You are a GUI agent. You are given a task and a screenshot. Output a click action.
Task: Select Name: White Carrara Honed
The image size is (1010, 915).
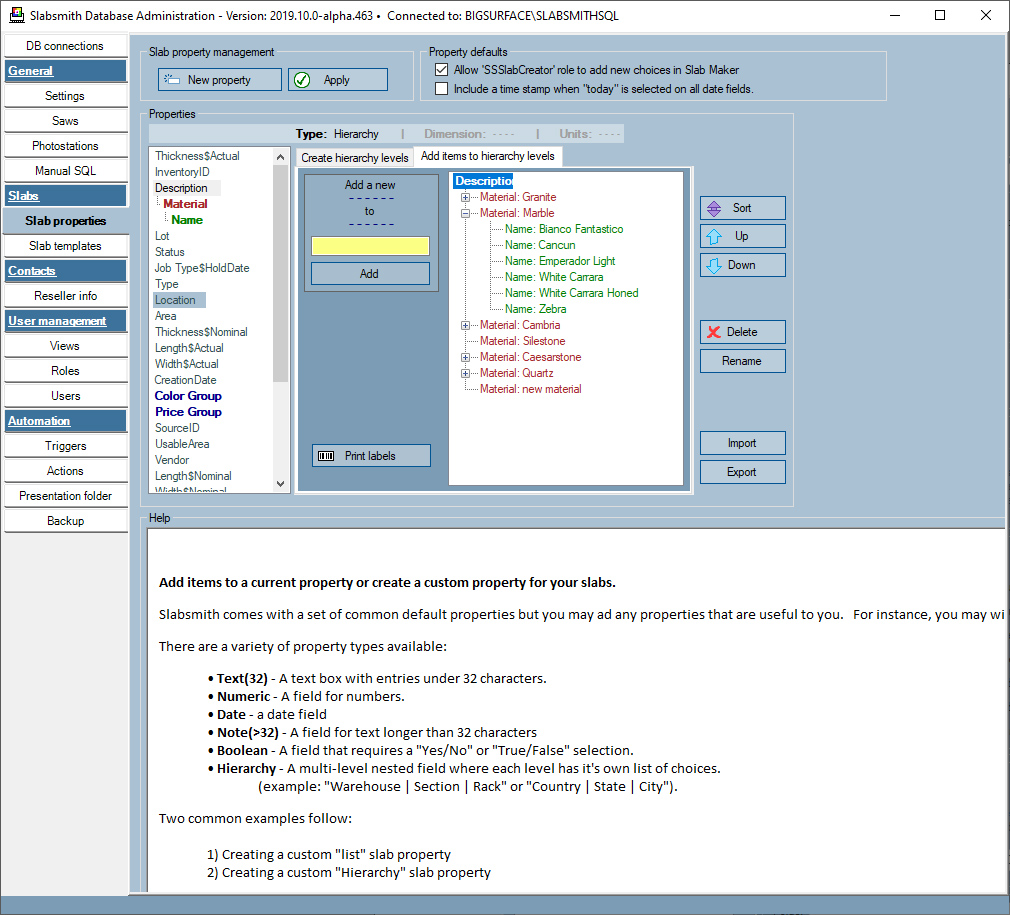coord(571,293)
